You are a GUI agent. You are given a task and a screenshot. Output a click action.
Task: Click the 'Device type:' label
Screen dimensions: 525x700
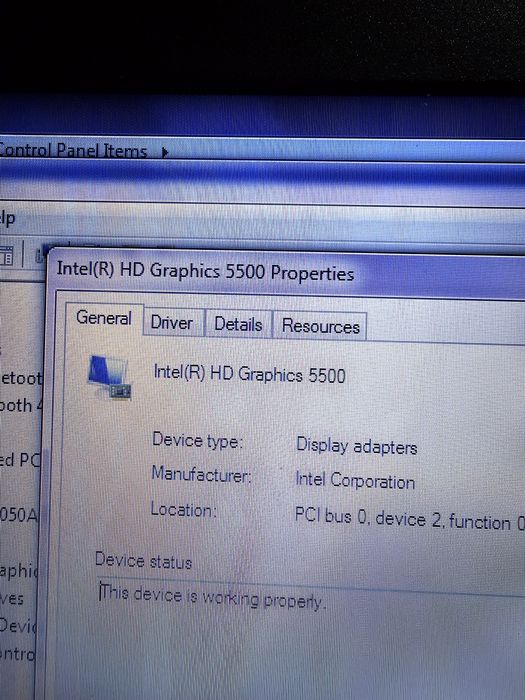pos(197,441)
